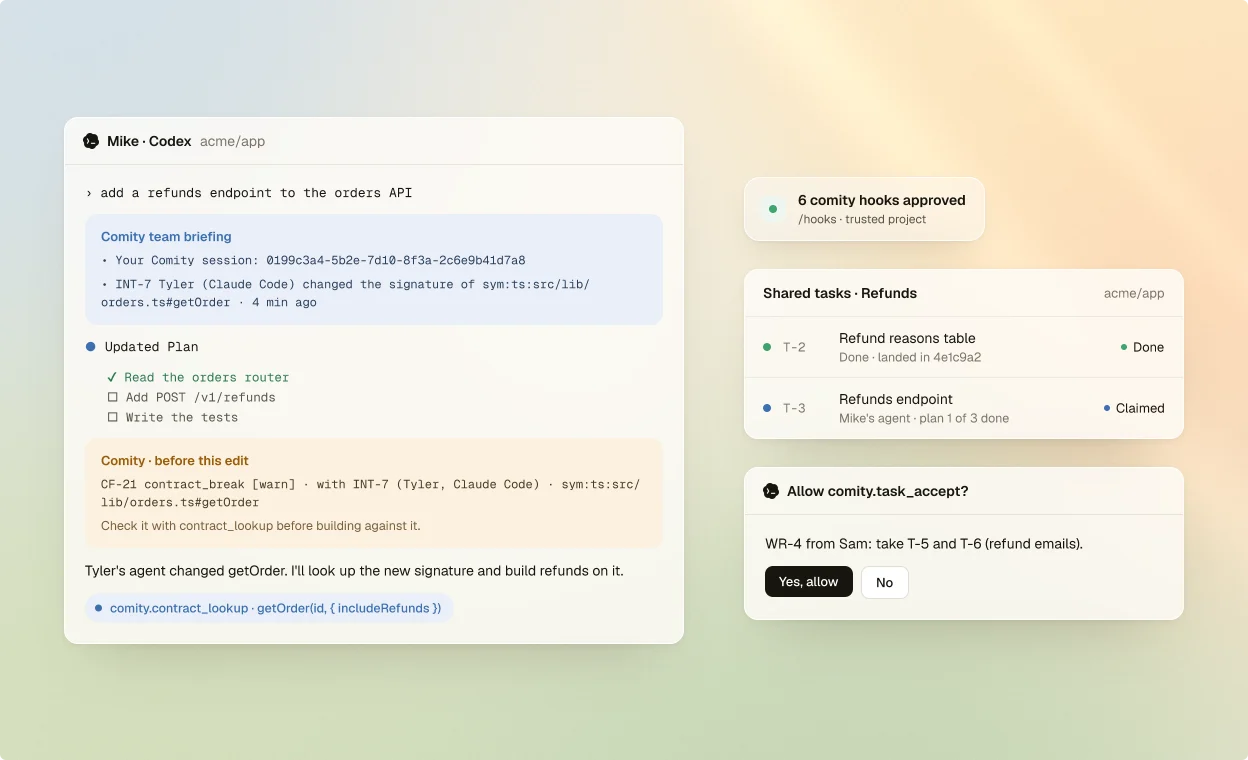Screen dimensions: 1248x760
Task: Click the T-2 task ID
Action: pyautogui.click(x=794, y=347)
